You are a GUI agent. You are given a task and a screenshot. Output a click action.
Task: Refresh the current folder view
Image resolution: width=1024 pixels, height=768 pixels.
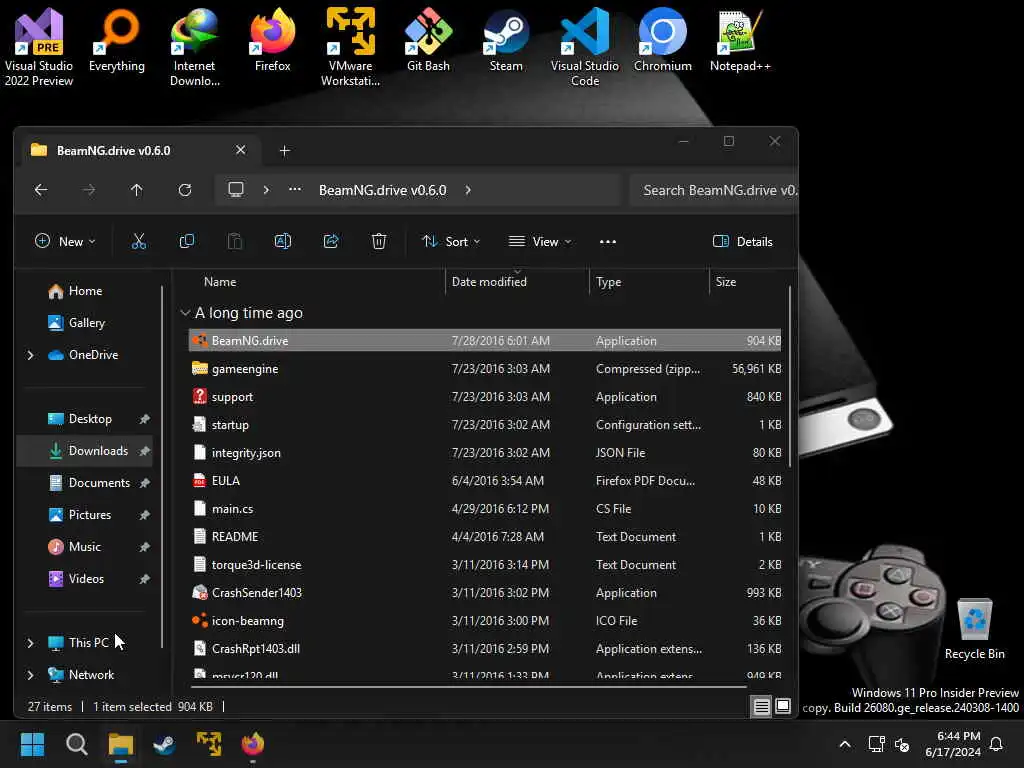coord(185,190)
